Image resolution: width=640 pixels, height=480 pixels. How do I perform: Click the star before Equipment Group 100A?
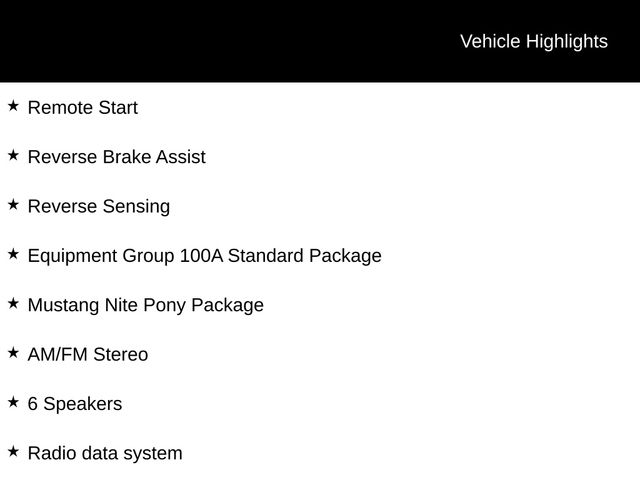(x=13, y=254)
